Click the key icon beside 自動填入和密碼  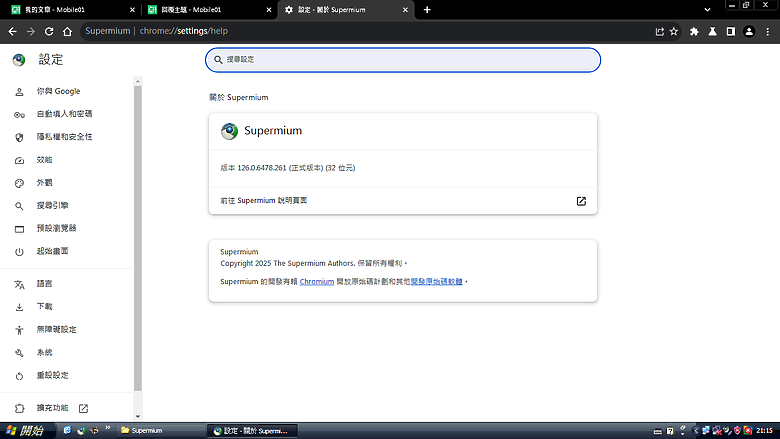click(x=19, y=115)
